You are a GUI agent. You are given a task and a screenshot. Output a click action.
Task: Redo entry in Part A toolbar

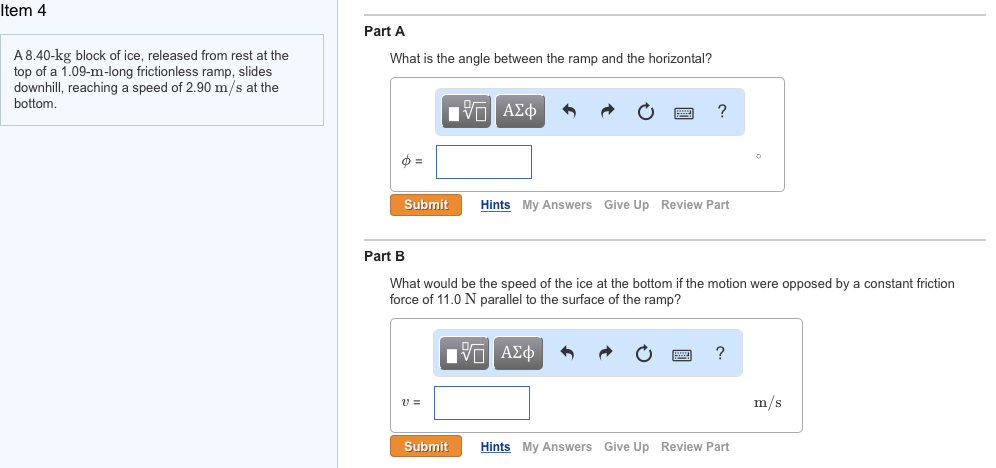pyautogui.click(x=607, y=111)
